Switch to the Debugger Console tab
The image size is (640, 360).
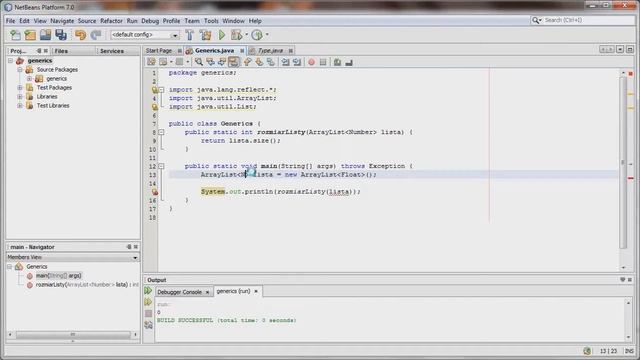[x=179, y=292]
